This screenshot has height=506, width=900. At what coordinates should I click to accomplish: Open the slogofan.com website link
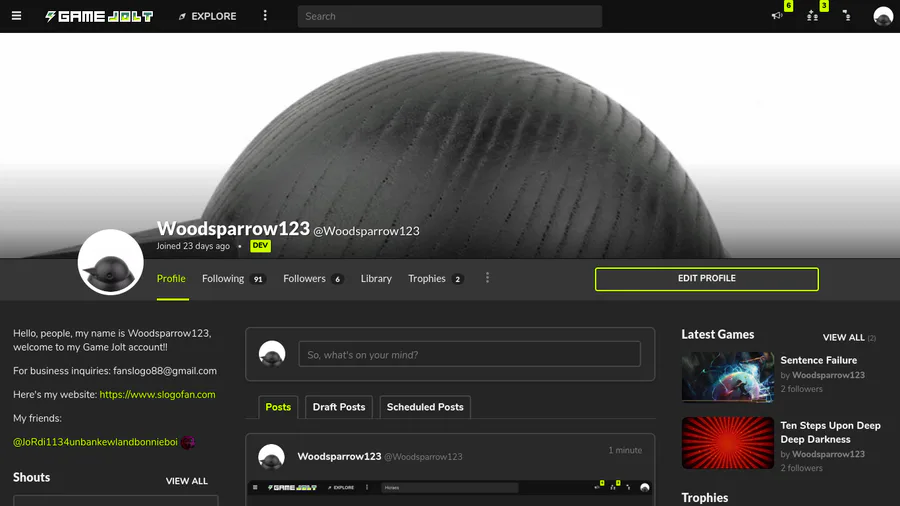pos(157,395)
